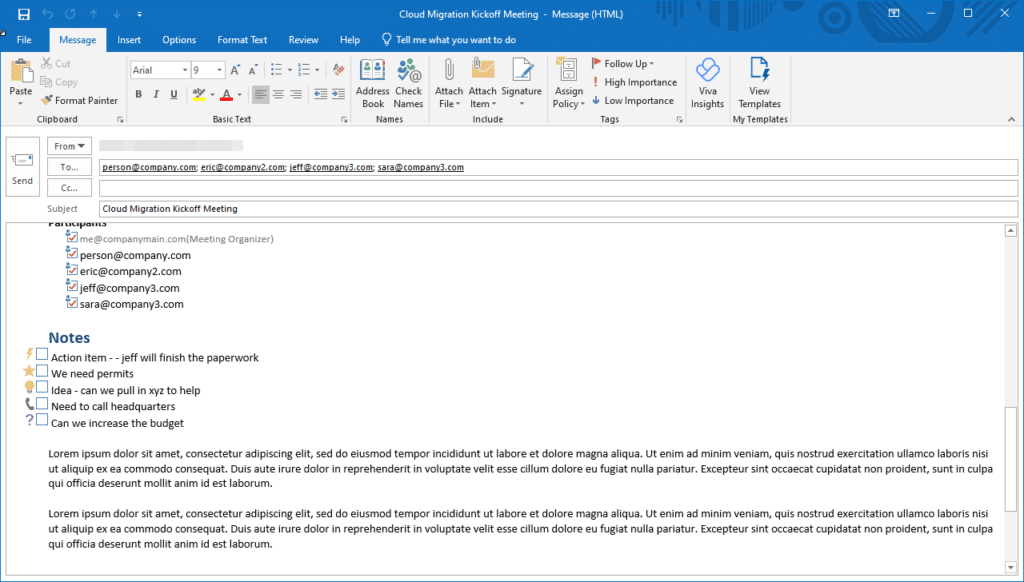Viewport: 1024px width, 582px height.
Task: Check the 'jeff will finish the paperwork' checkbox
Action: [x=42, y=355]
